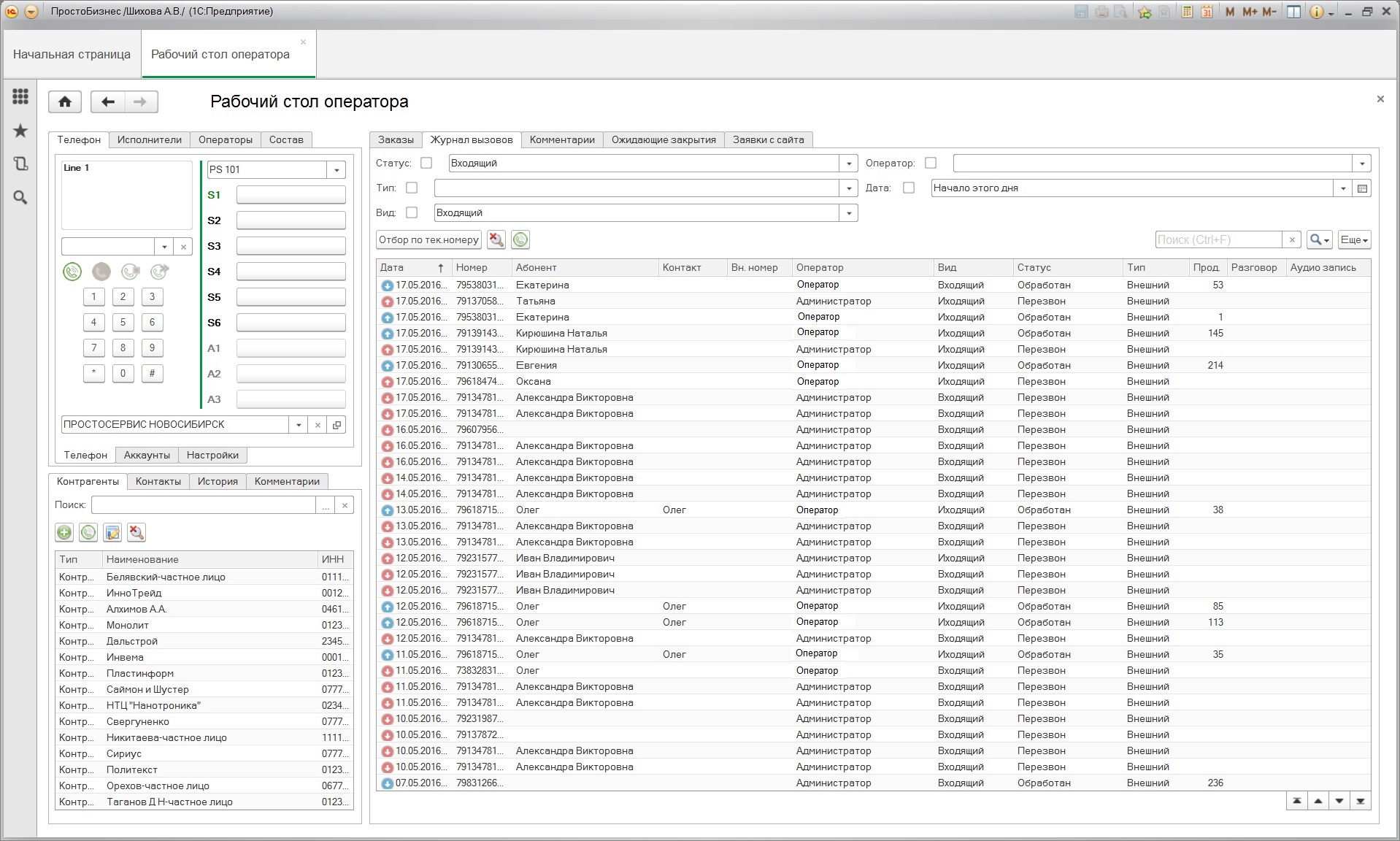Switch to the Заказы tab
This screenshot has height=841, width=1400.
(396, 139)
